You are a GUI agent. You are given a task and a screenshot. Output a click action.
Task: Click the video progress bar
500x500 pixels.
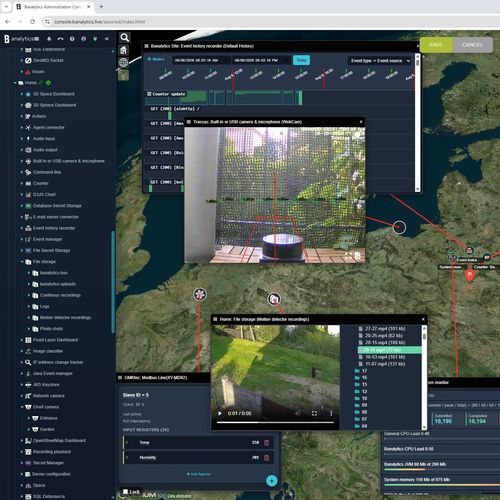[275, 422]
